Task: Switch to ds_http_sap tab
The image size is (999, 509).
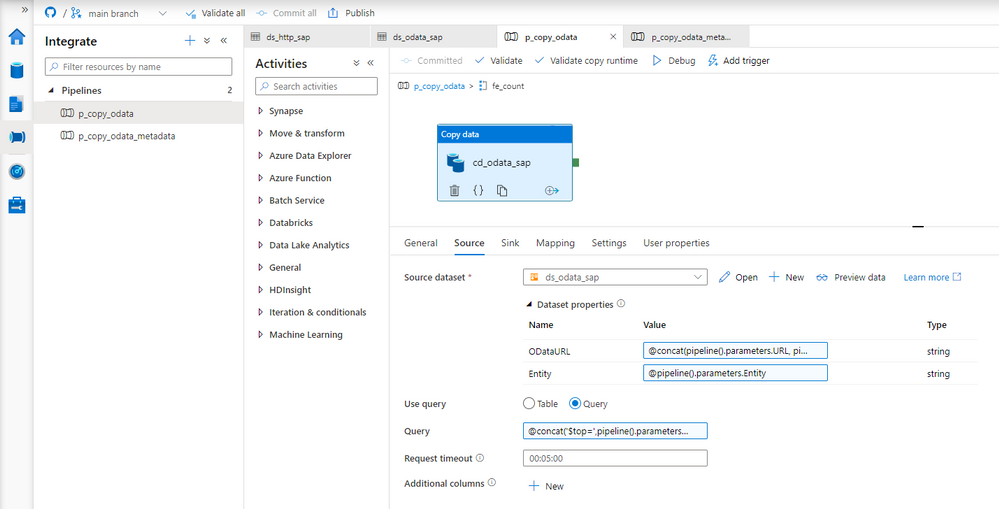Action: (x=307, y=37)
